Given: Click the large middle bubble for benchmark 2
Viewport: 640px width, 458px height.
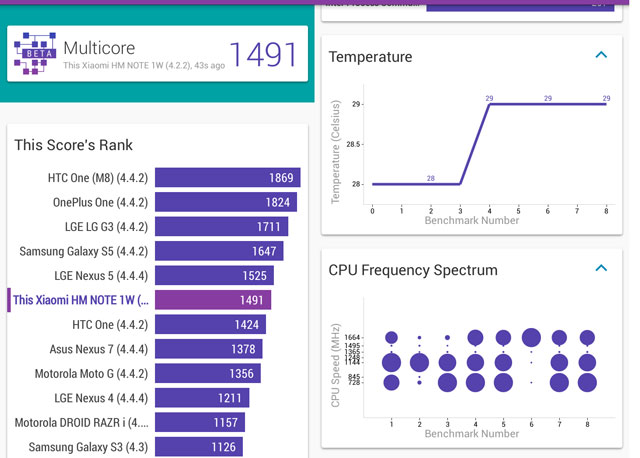Looking at the screenshot, I should [419, 362].
